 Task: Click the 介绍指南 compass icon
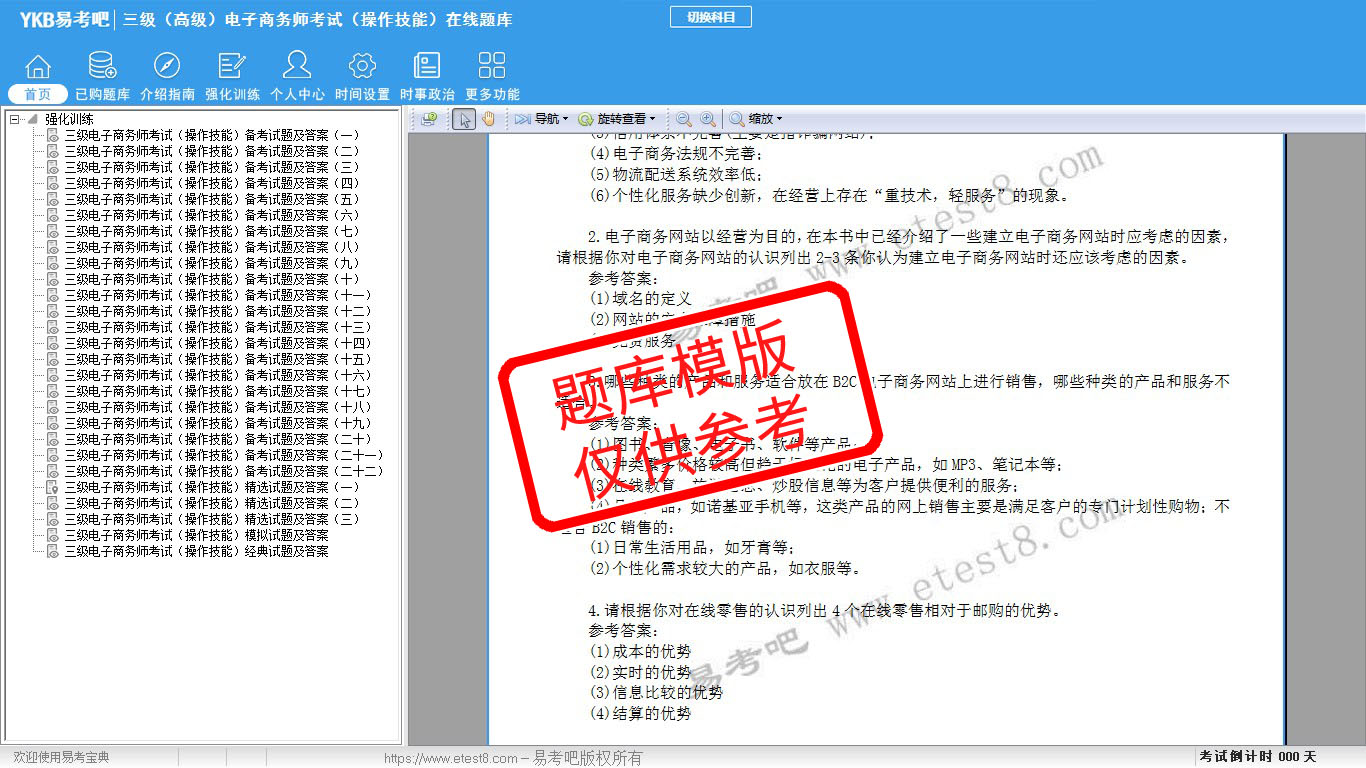point(167,67)
